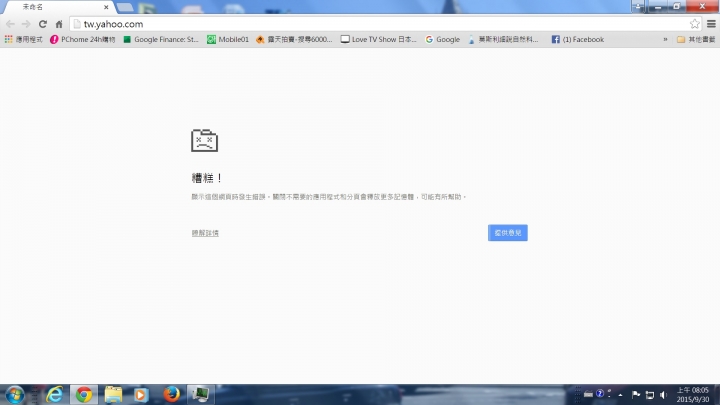720x405 pixels.
Task: Launch Internet Explorer from the taskbar
Action: click(x=55, y=394)
